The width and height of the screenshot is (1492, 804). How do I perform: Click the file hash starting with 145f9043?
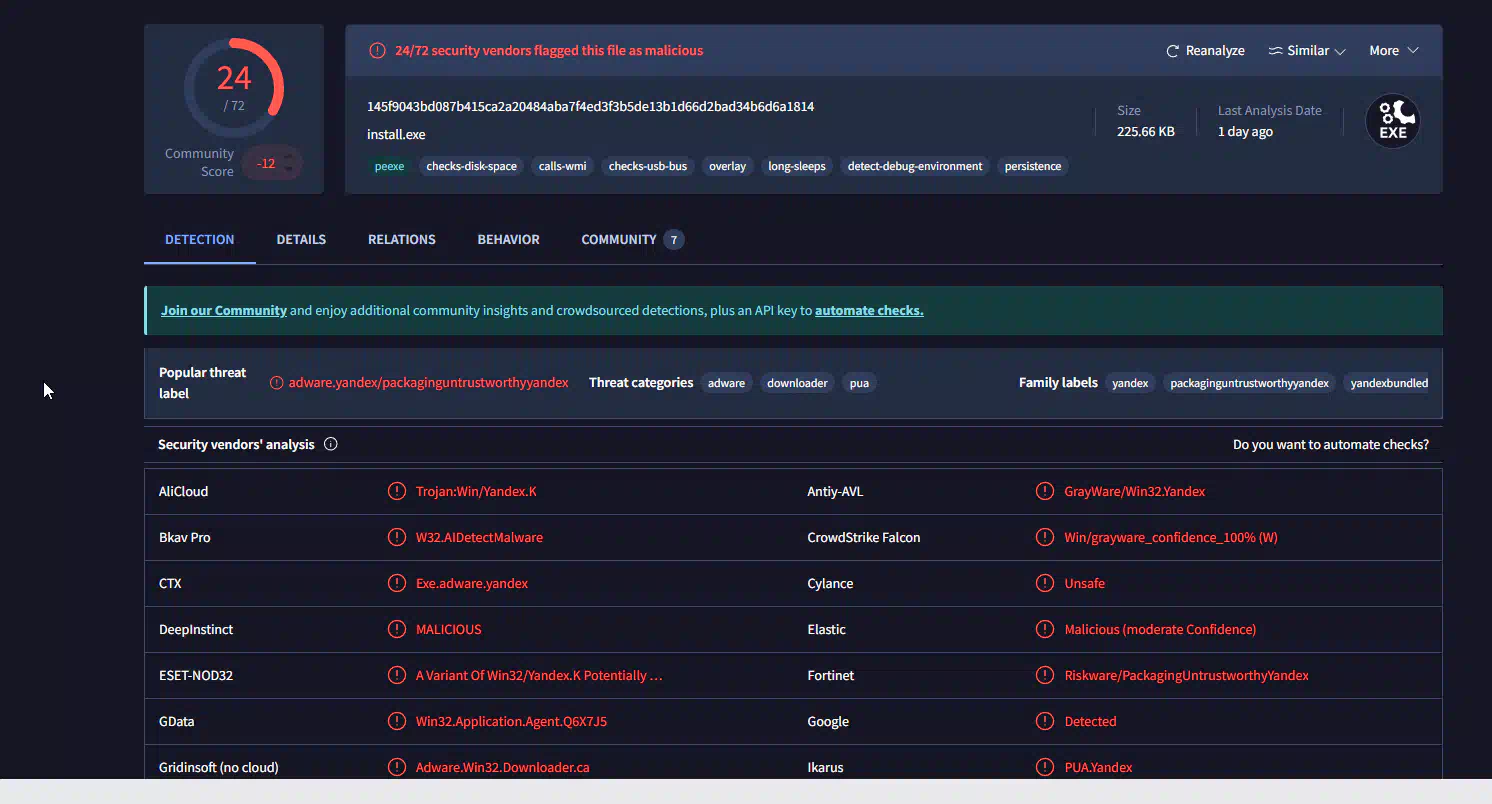click(590, 106)
